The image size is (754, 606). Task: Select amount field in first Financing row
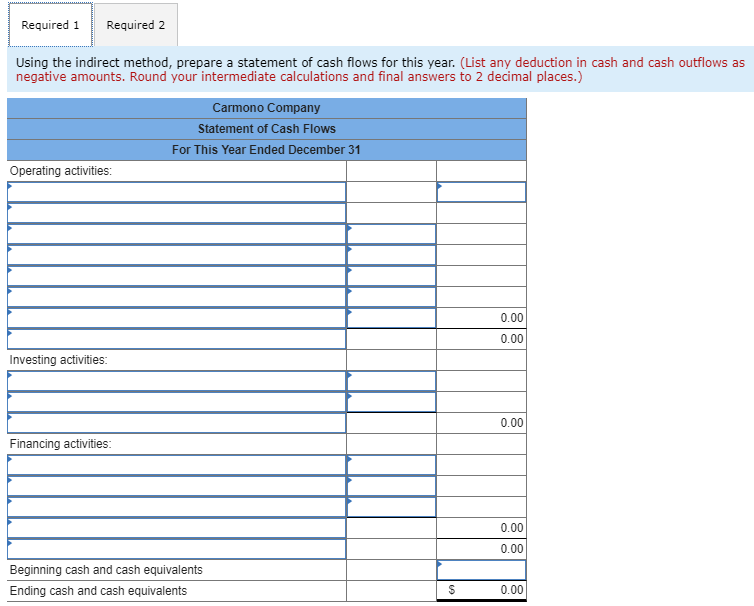[391, 465]
